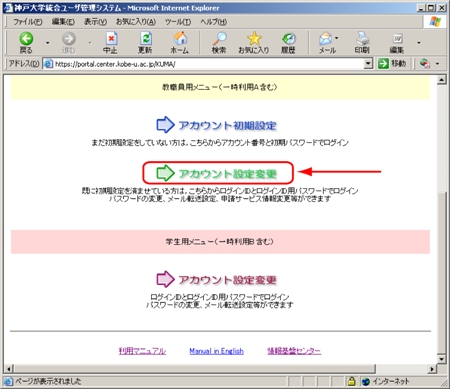Click the 教職員用メニュー header text
The width and height of the screenshot is (450, 389).
click(220, 87)
